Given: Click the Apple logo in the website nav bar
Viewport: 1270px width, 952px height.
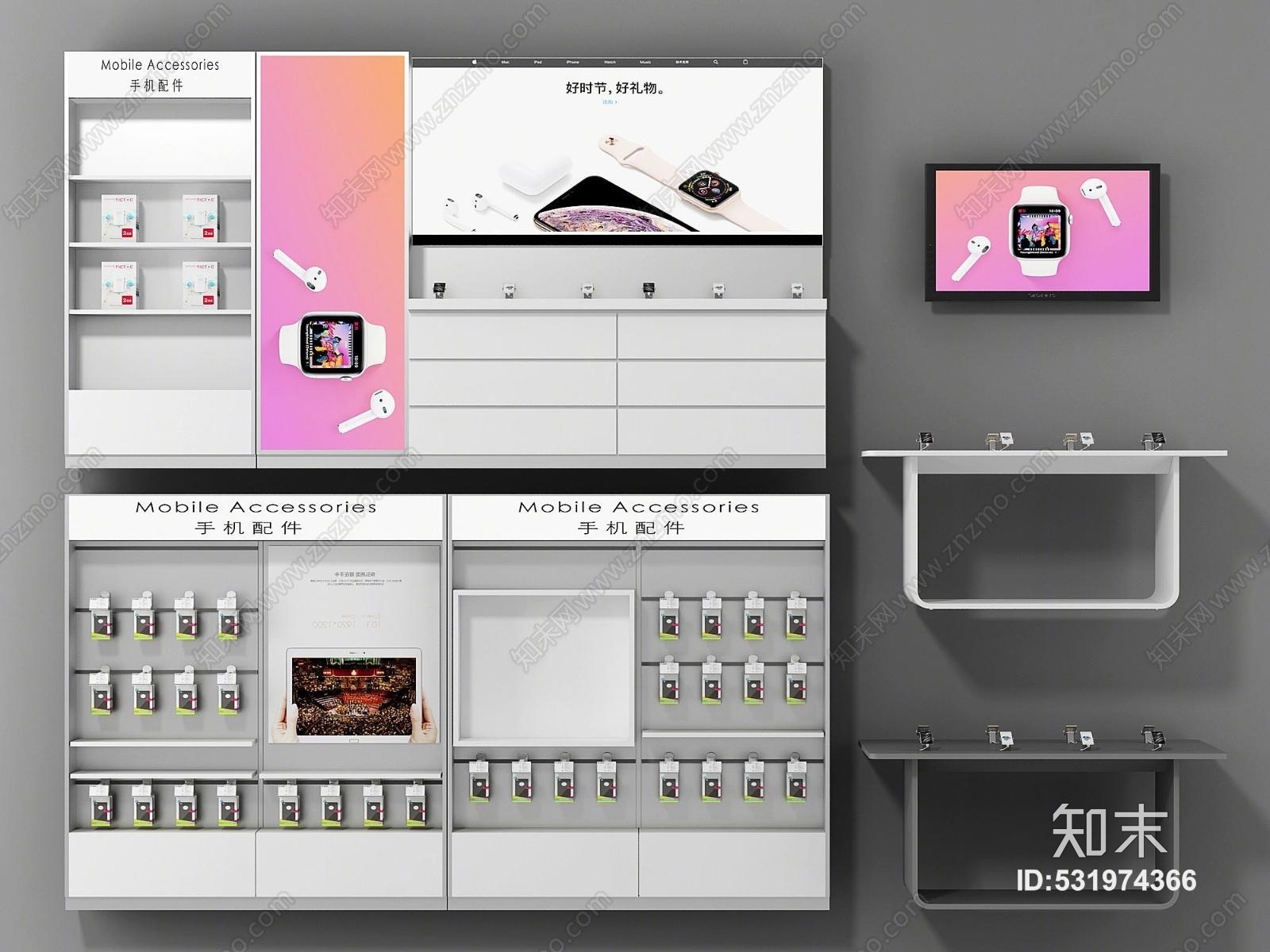Looking at the screenshot, I should coord(474,62).
